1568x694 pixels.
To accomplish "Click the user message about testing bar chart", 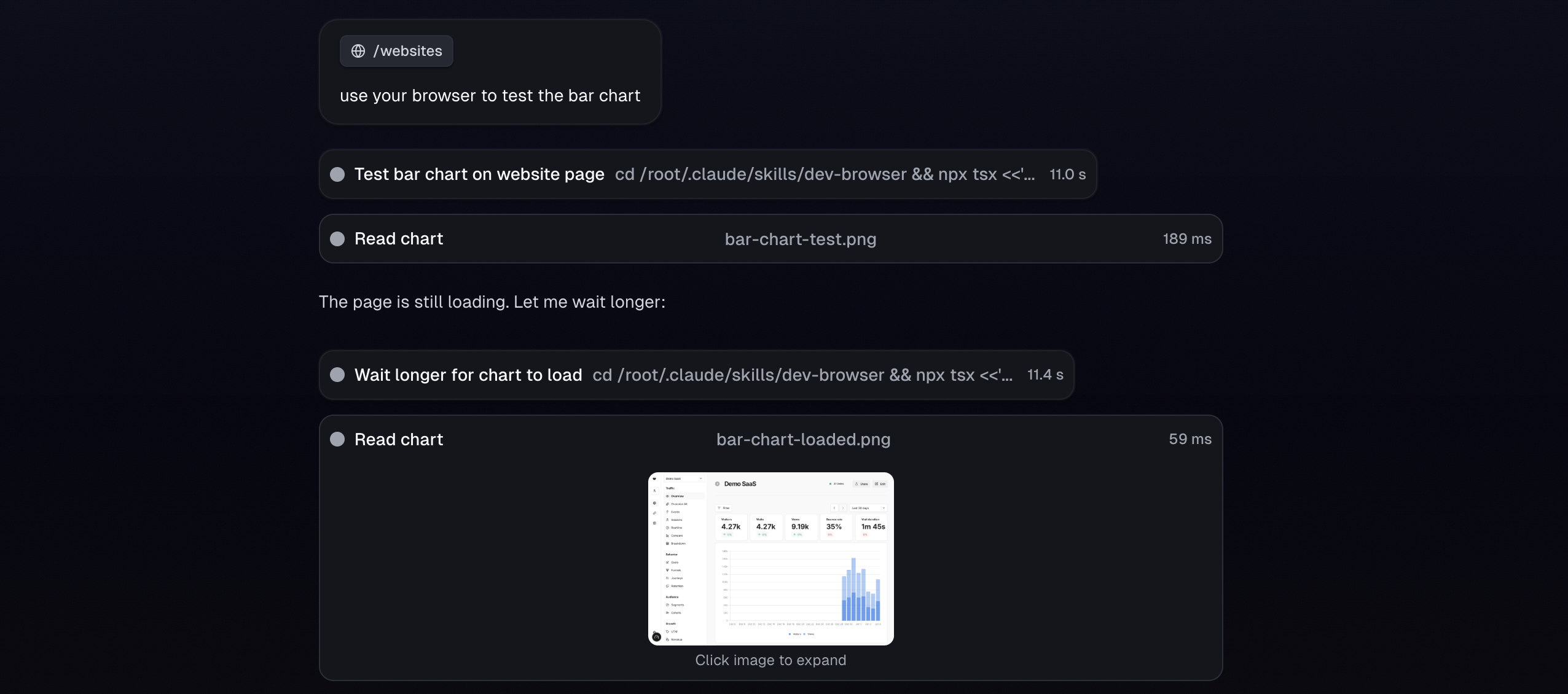I will 490,96.
